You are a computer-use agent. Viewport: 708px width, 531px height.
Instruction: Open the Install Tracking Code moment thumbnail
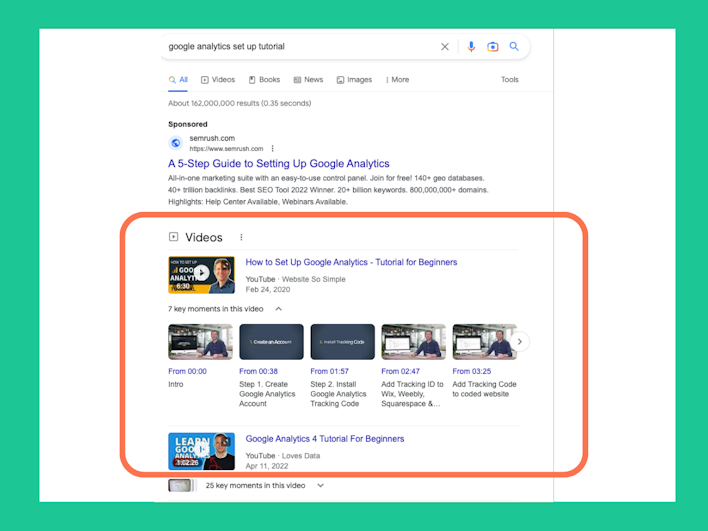coord(343,342)
